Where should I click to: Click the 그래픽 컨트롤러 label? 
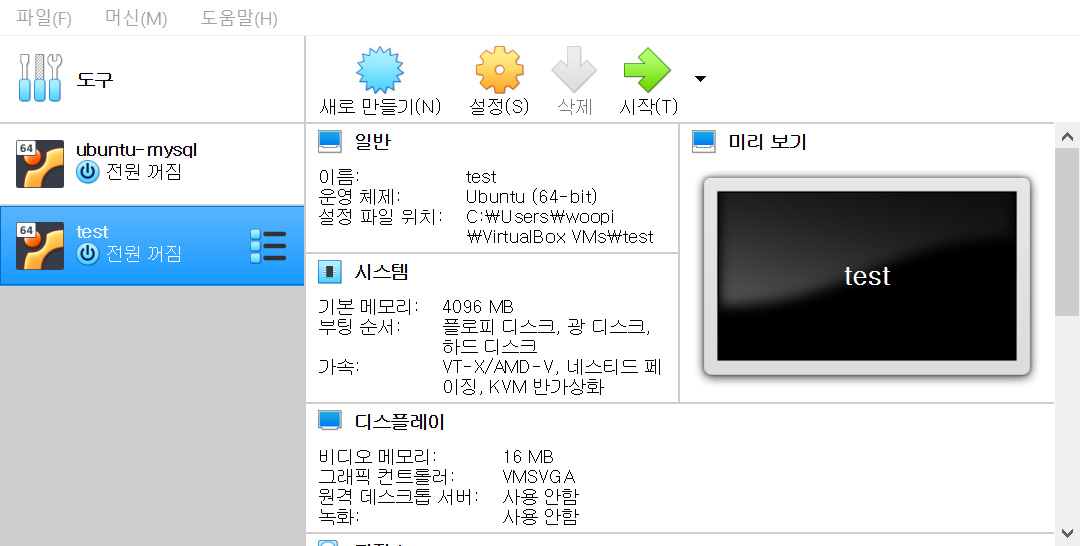tap(386, 476)
